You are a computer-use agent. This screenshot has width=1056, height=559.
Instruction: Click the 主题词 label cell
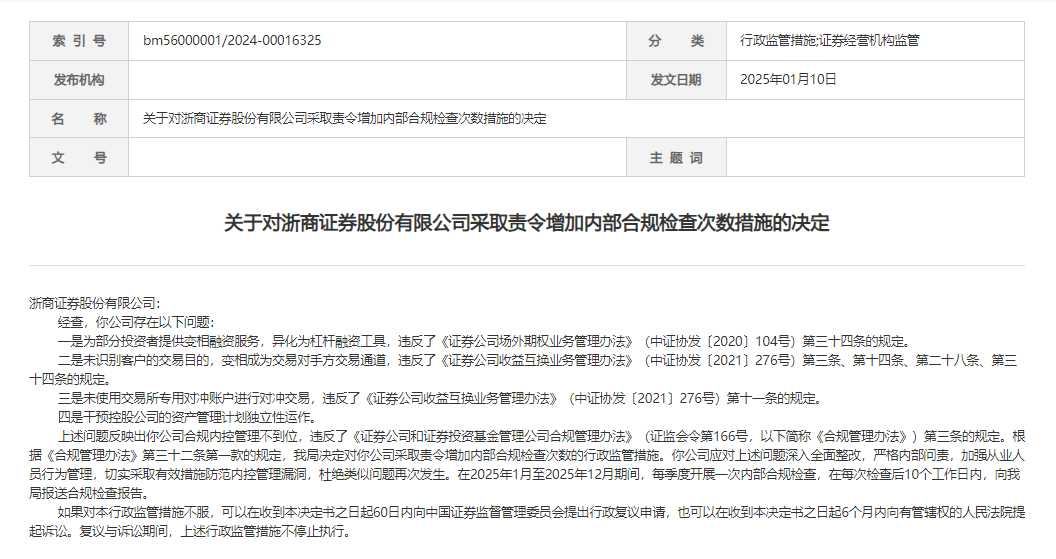tap(676, 158)
